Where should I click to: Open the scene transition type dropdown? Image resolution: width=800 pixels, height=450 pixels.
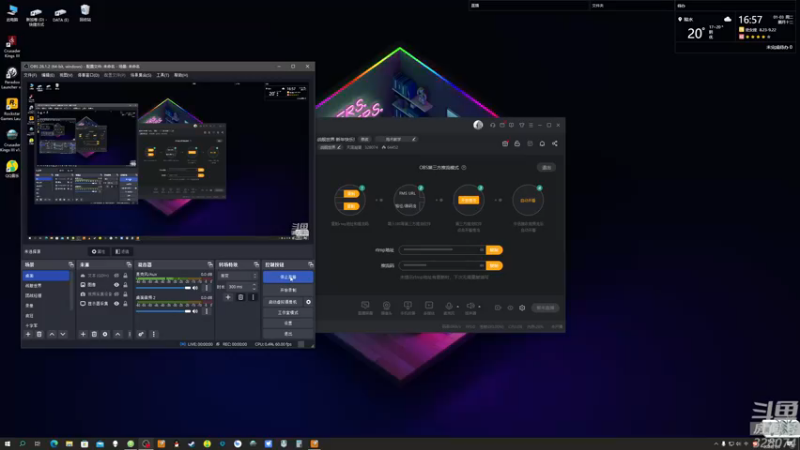tap(238, 276)
